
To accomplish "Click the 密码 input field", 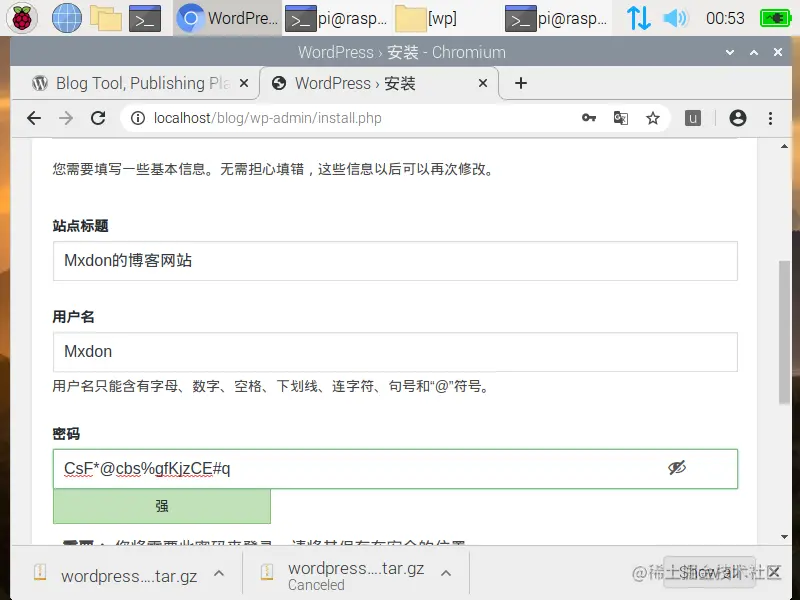I will point(395,468).
